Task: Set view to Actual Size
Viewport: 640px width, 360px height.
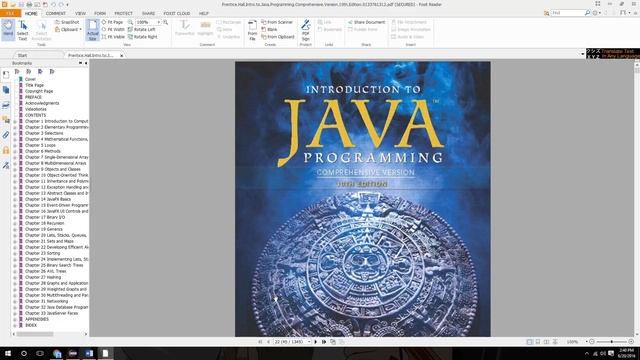Action: point(93,30)
